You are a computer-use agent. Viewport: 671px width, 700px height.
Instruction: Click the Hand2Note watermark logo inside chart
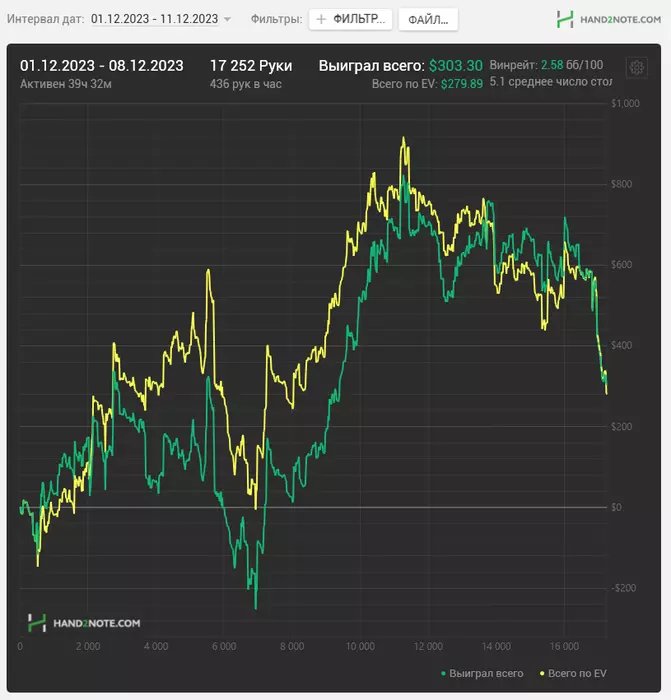(x=84, y=623)
